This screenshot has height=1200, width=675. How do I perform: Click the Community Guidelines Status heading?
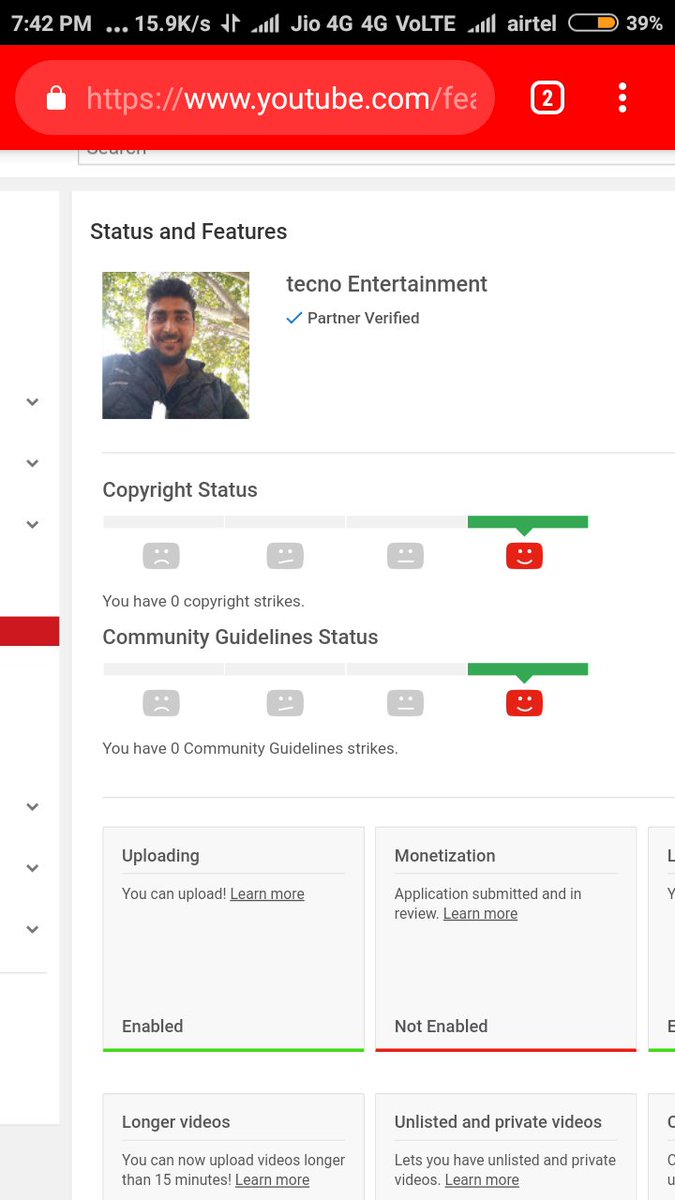click(240, 637)
